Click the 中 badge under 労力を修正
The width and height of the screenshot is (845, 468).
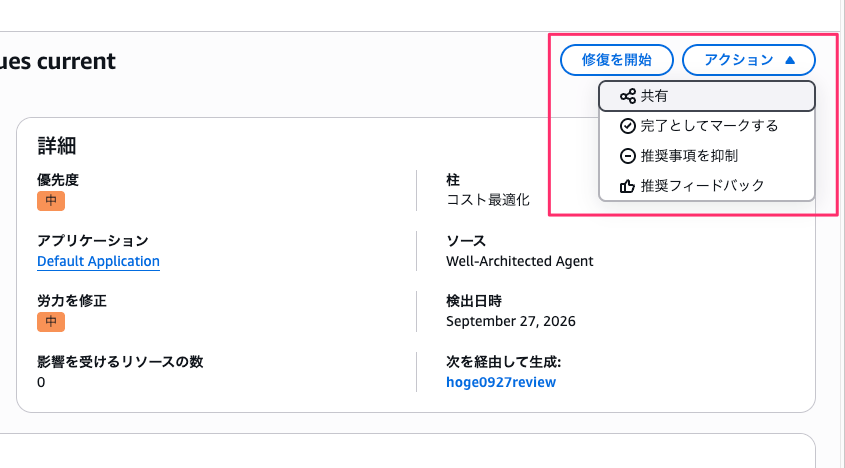tap(51, 322)
